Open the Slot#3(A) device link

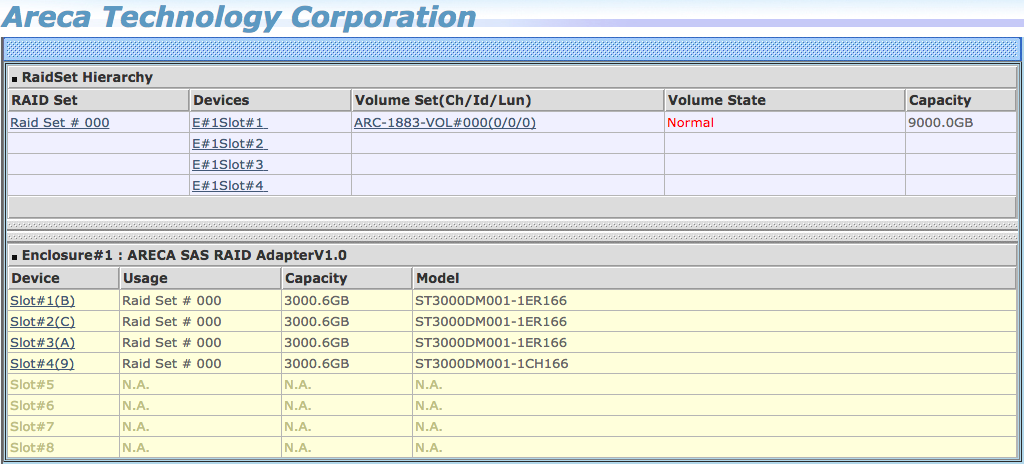[x=42, y=342]
